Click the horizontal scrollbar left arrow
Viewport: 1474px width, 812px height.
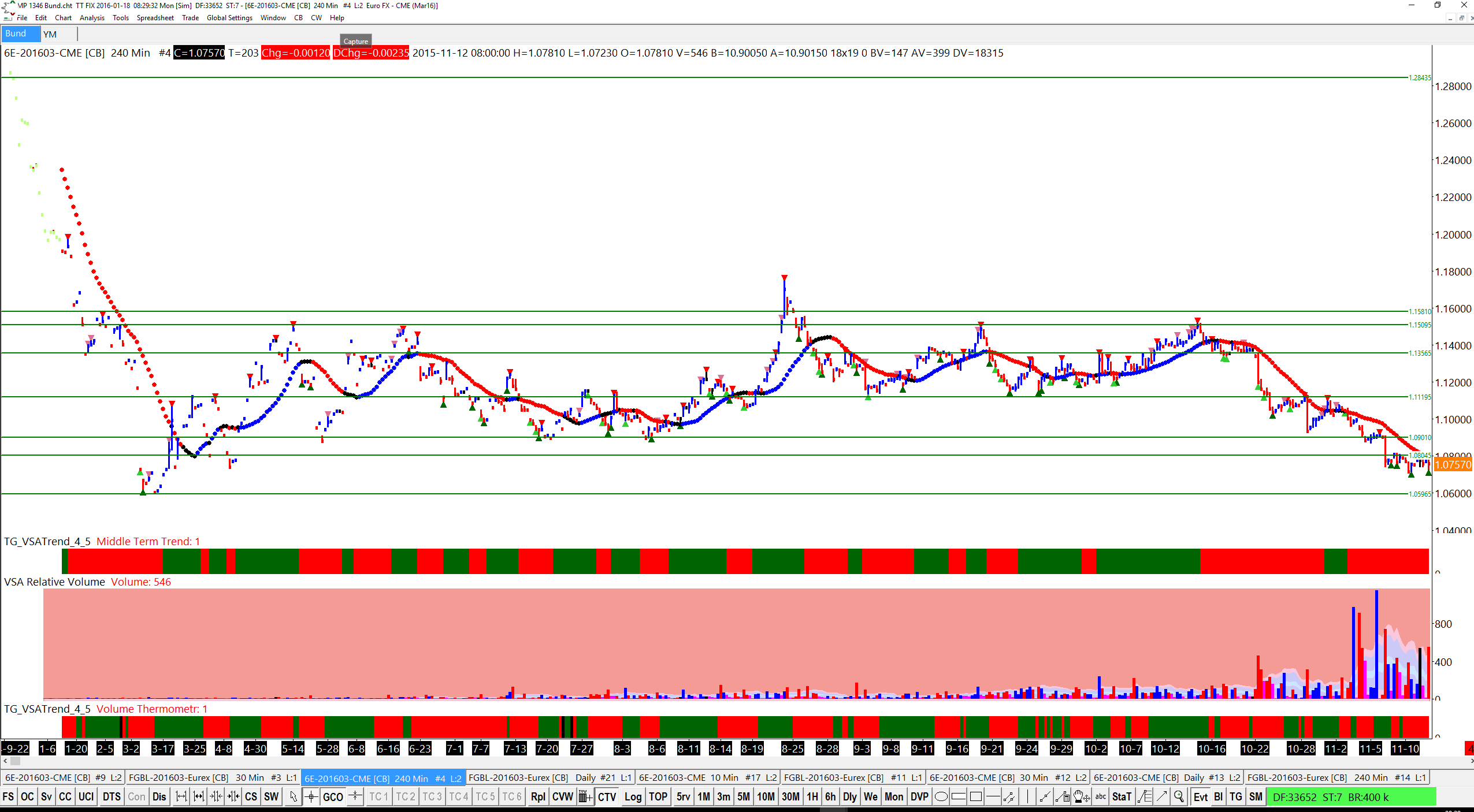(5, 761)
